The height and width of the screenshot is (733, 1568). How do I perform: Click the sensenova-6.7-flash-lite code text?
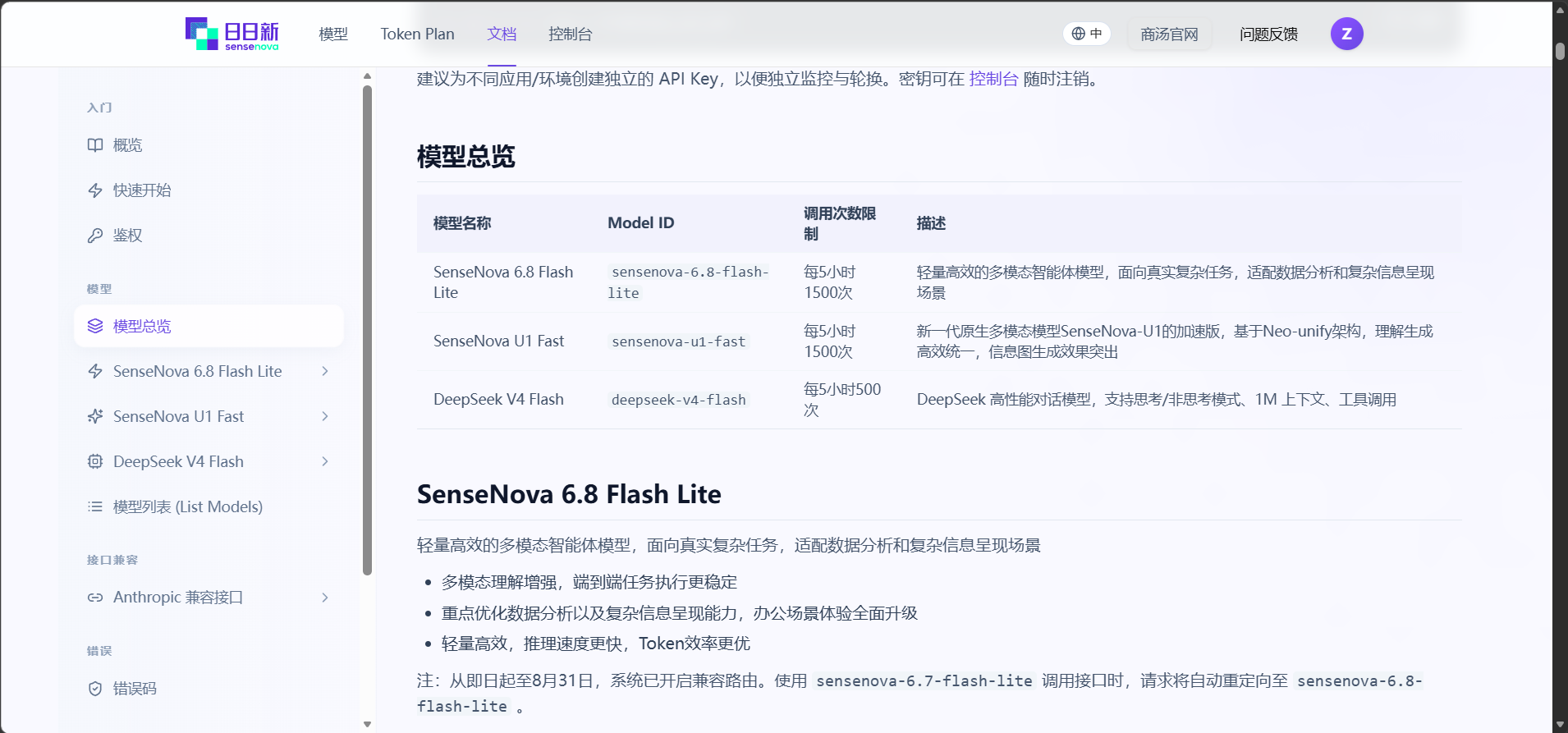point(924,680)
